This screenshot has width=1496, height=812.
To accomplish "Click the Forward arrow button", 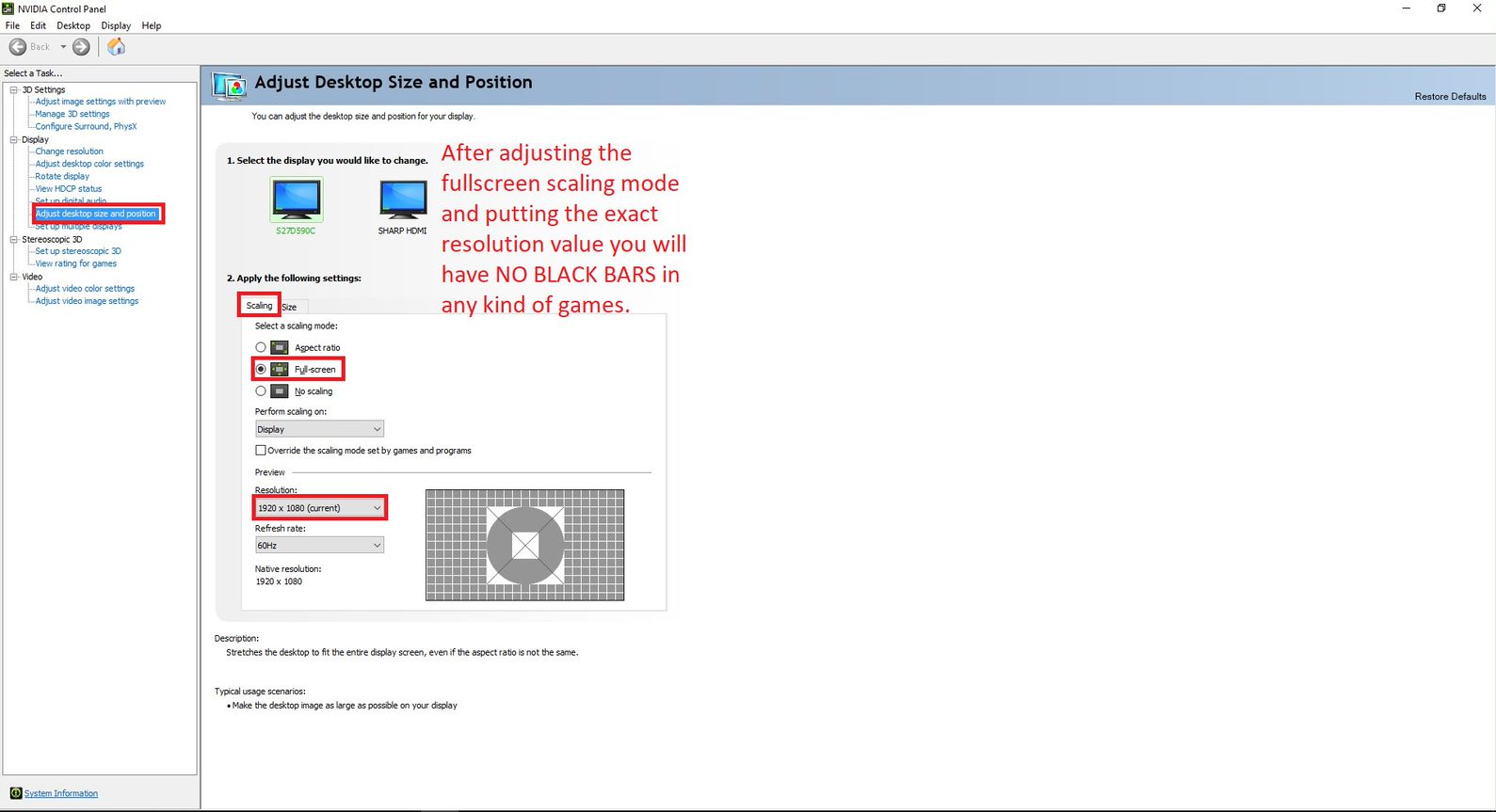I will click(x=82, y=47).
